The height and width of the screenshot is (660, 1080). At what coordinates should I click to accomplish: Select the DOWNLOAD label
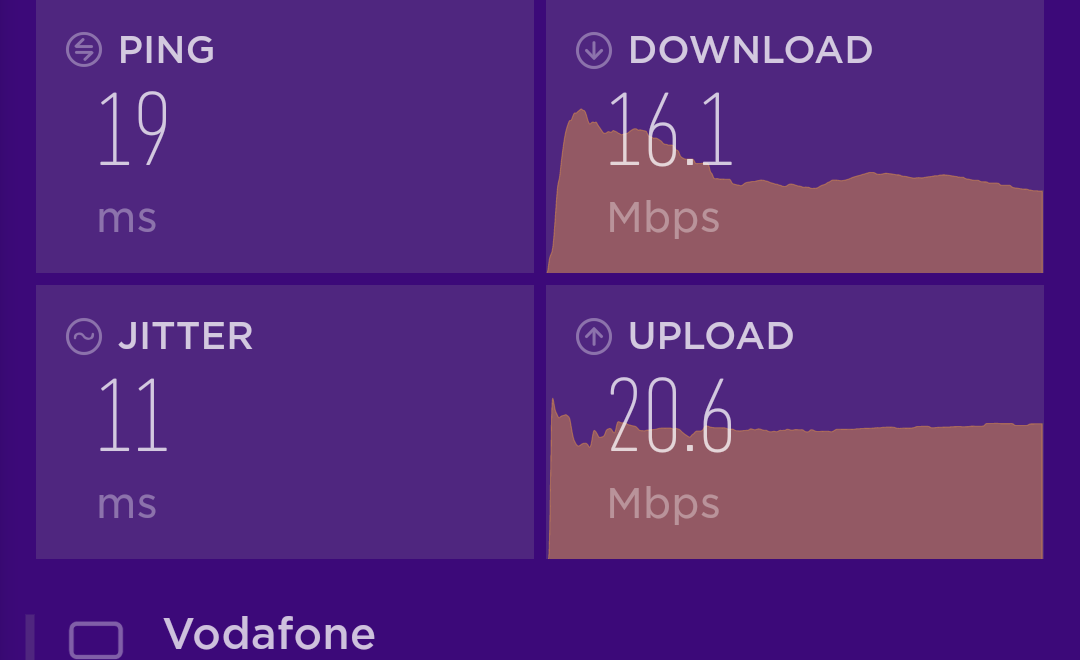[x=751, y=50]
